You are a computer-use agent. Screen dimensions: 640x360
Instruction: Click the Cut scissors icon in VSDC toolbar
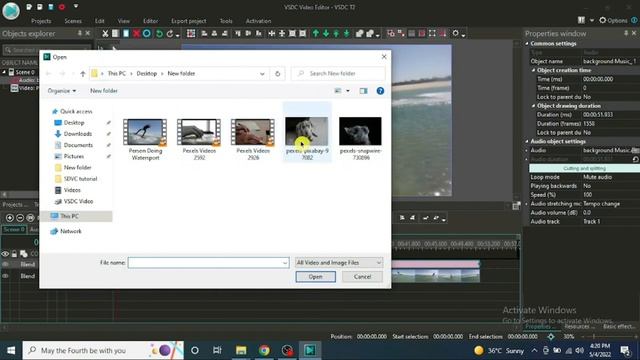105,33
